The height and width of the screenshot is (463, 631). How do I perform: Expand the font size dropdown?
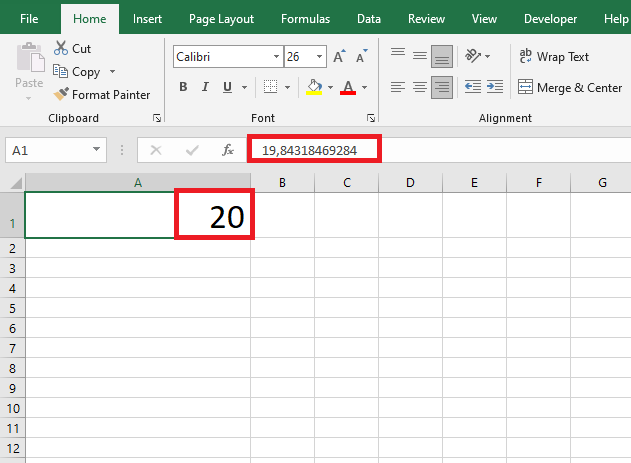[318, 57]
